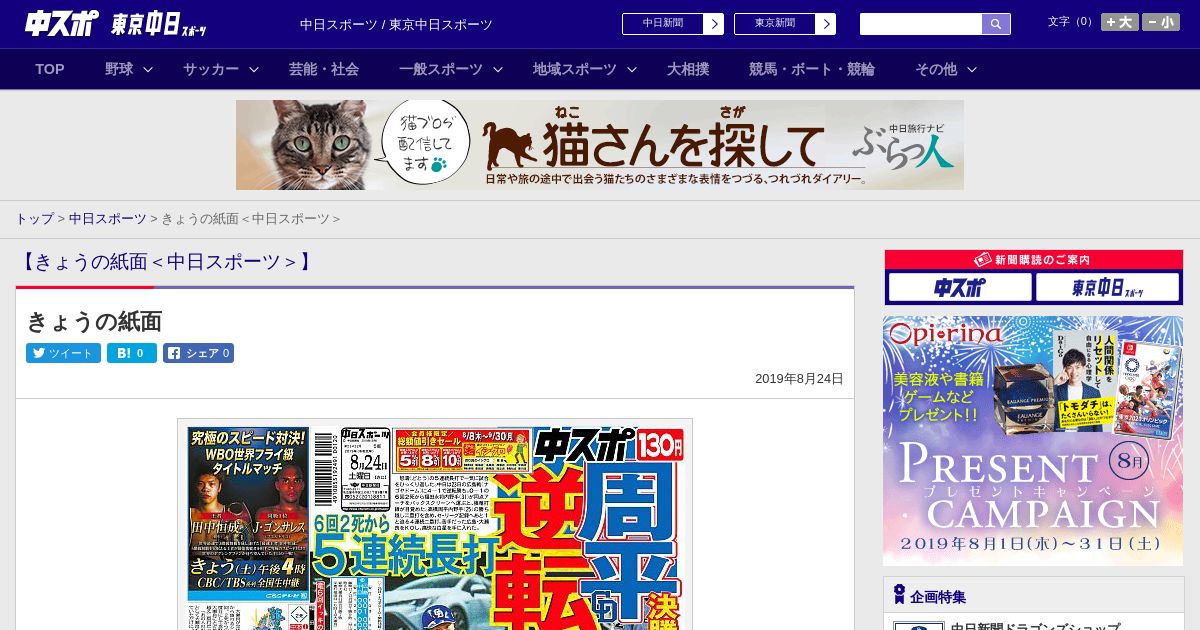
Task: Open the 東京新聞 link button
Action: tap(775, 24)
